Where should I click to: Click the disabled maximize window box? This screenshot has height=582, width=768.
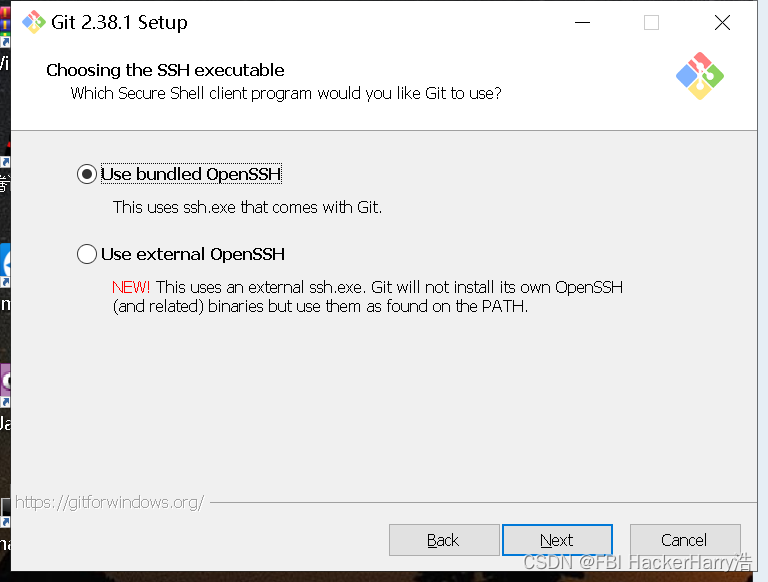[651, 23]
